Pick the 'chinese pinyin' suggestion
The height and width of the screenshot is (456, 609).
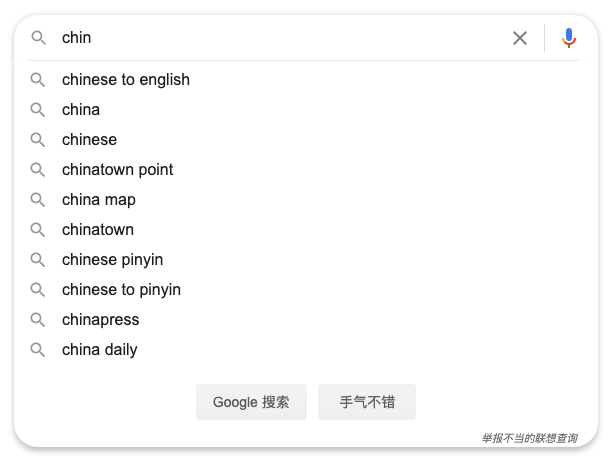coord(112,260)
